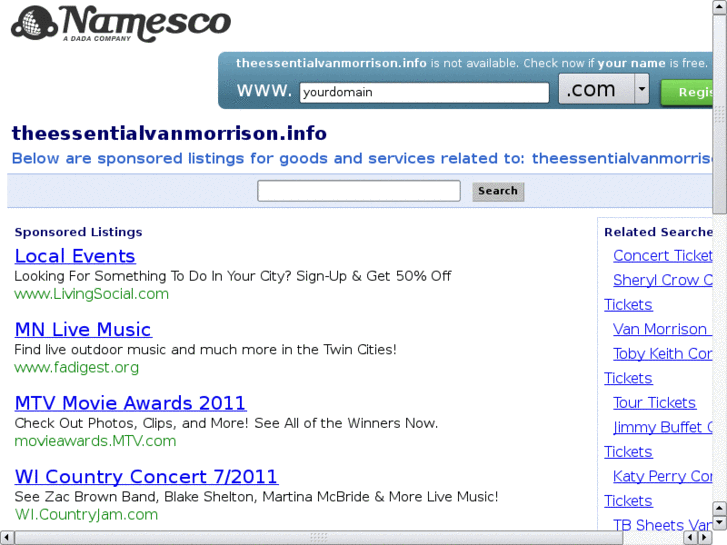Open the .com domain extension dropdown
This screenshot has width=727, height=545.
click(603, 89)
